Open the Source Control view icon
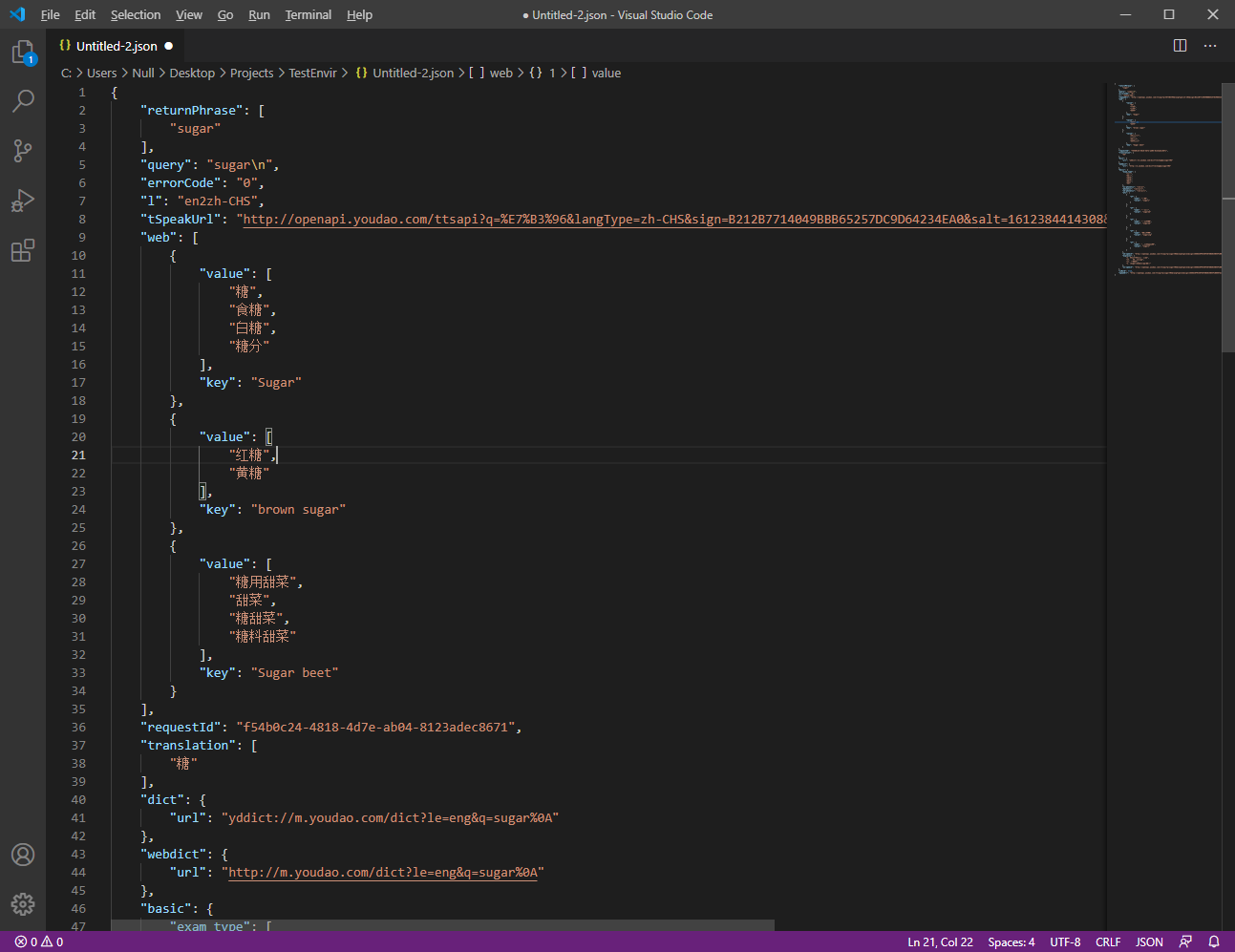1235x952 pixels. (x=23, y=150)
